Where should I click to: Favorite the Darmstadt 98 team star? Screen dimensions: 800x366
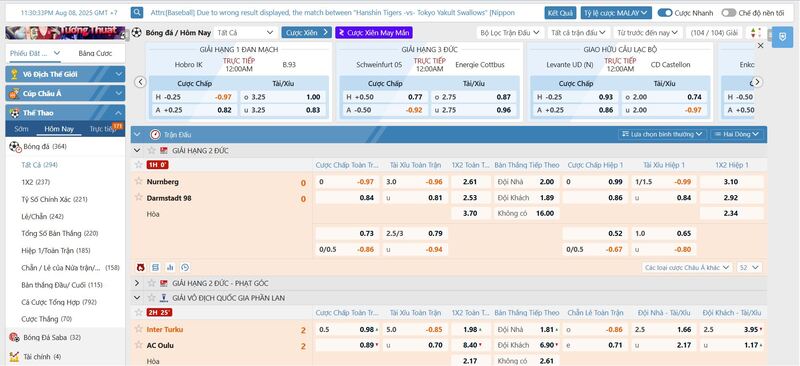138,197
